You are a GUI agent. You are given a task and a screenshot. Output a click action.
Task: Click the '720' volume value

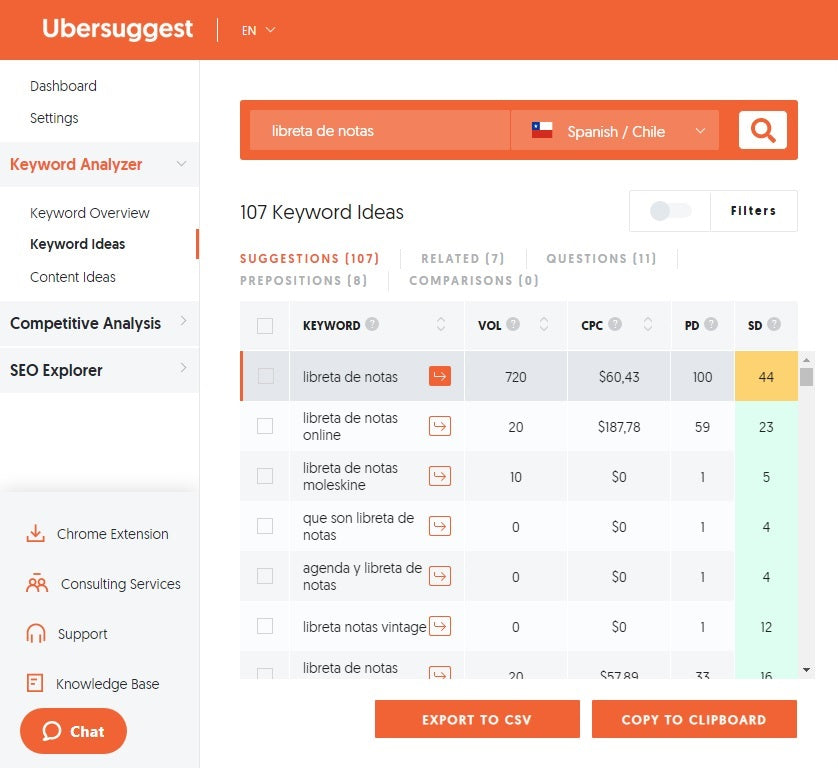coord(516,377)
